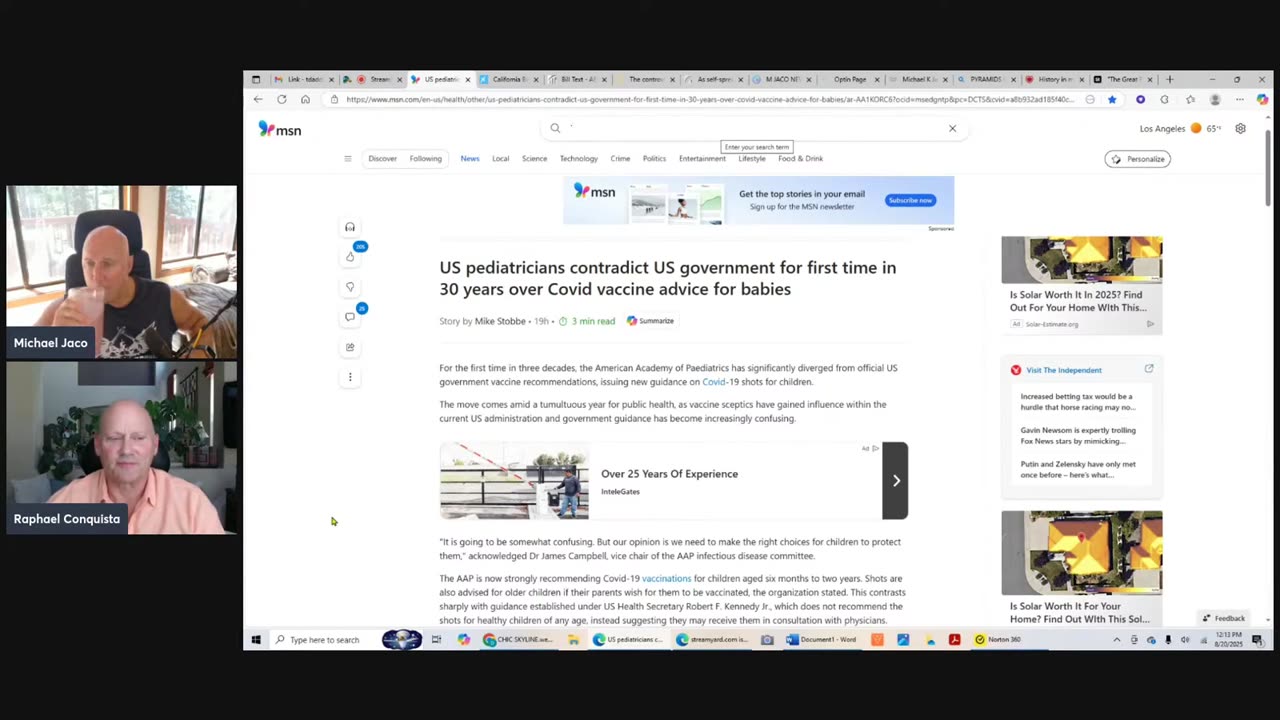Click the Personalize button

coord(1138,159)
